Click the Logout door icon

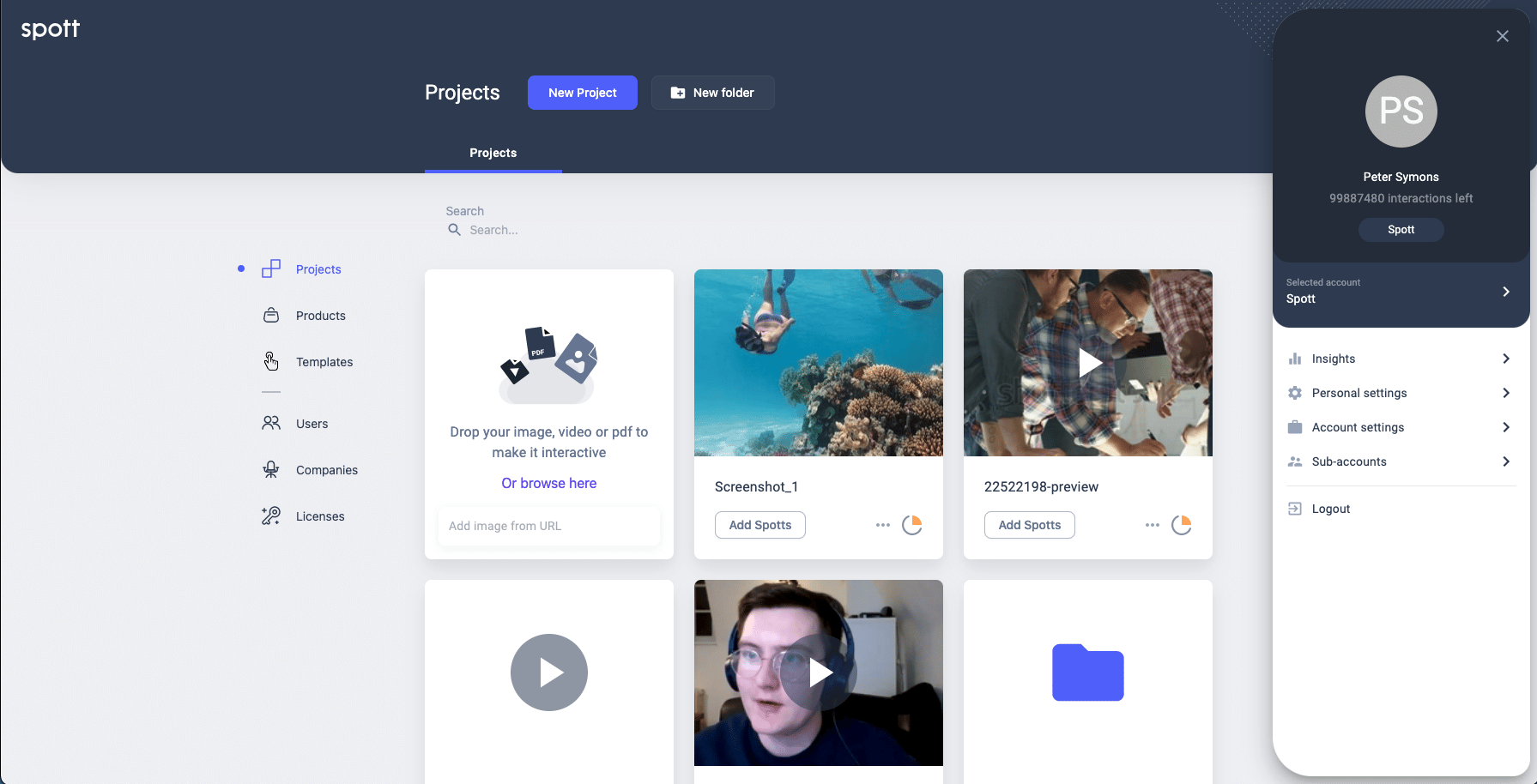(1295, 509)
